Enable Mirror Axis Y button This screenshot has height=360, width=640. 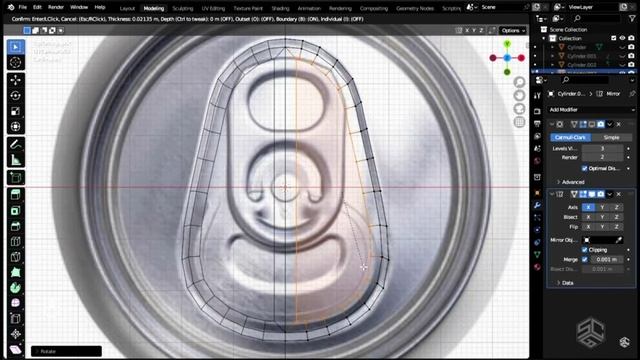click(602, 207)
